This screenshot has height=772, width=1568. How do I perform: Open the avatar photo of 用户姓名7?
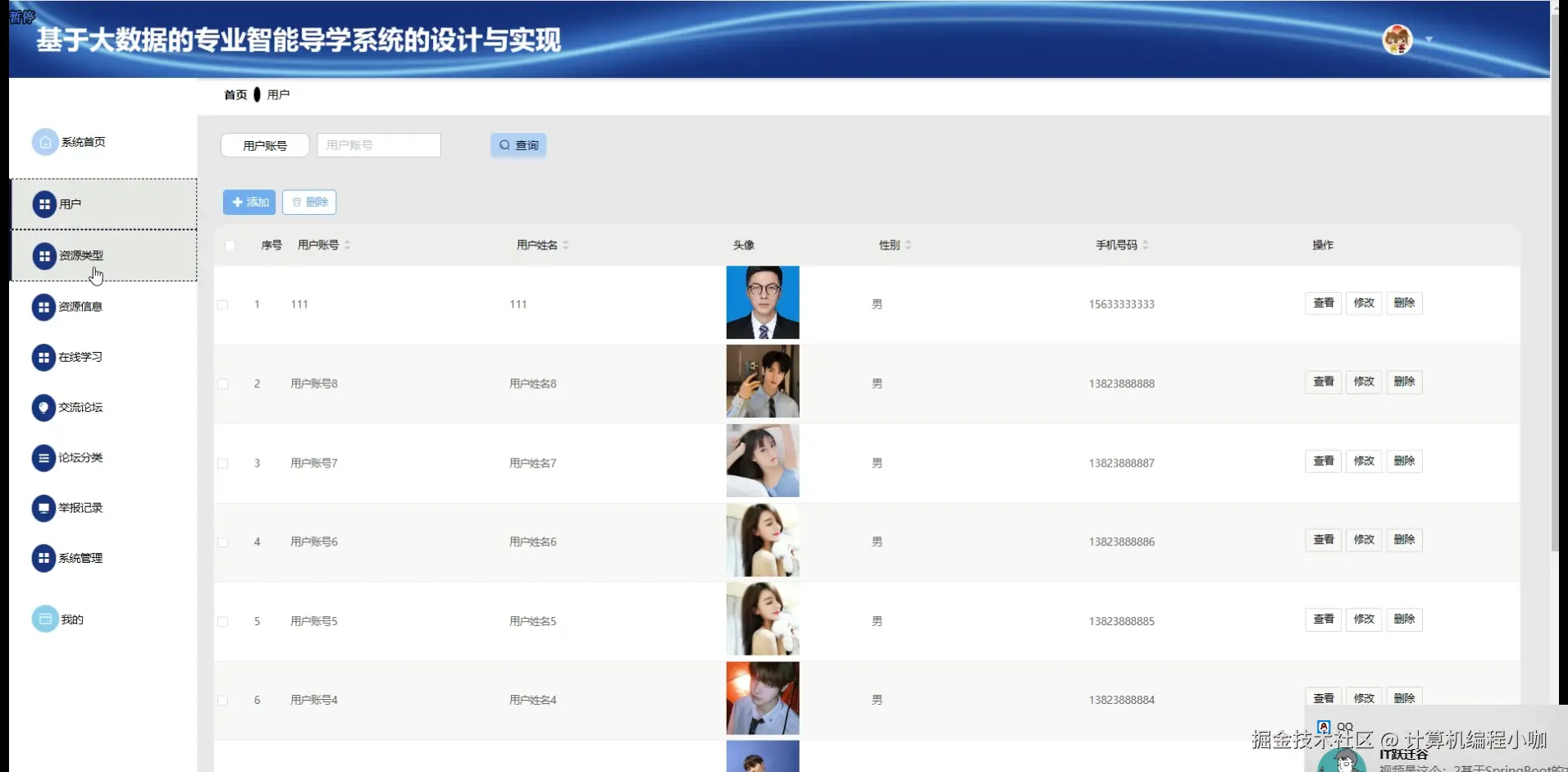click(x=763, y=461)
